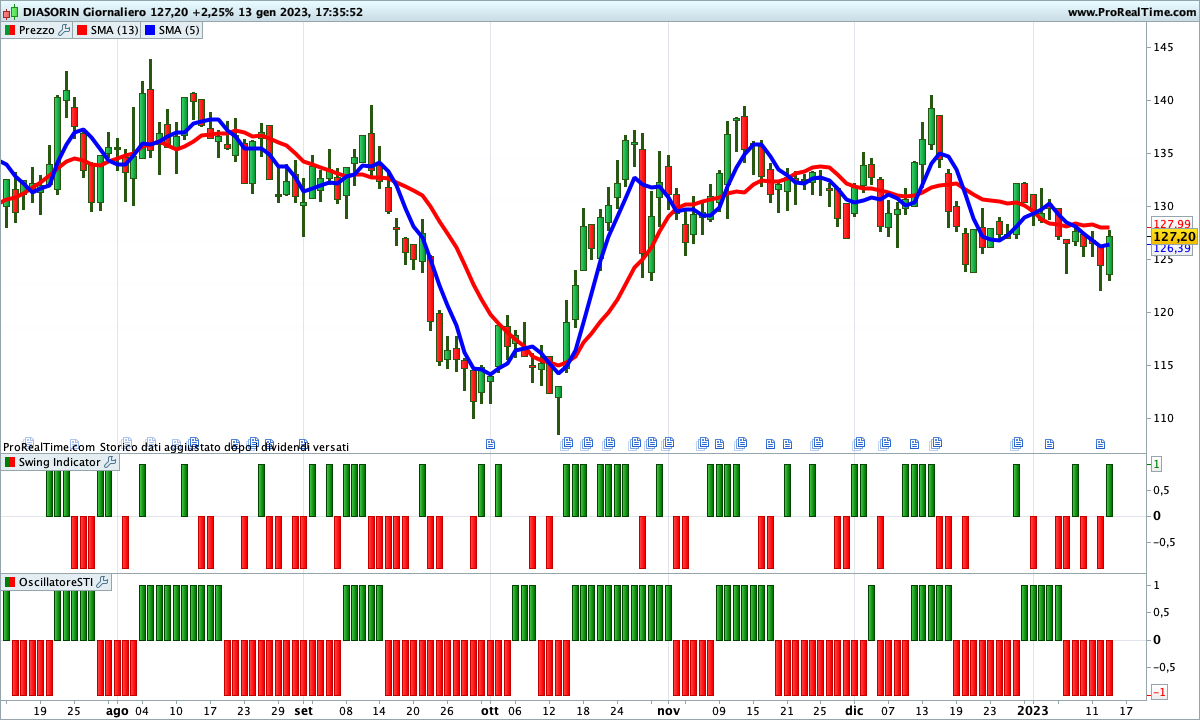1200x720 pixels.
Task: Open the isolated news icon in early October
Action: [490, 442]
